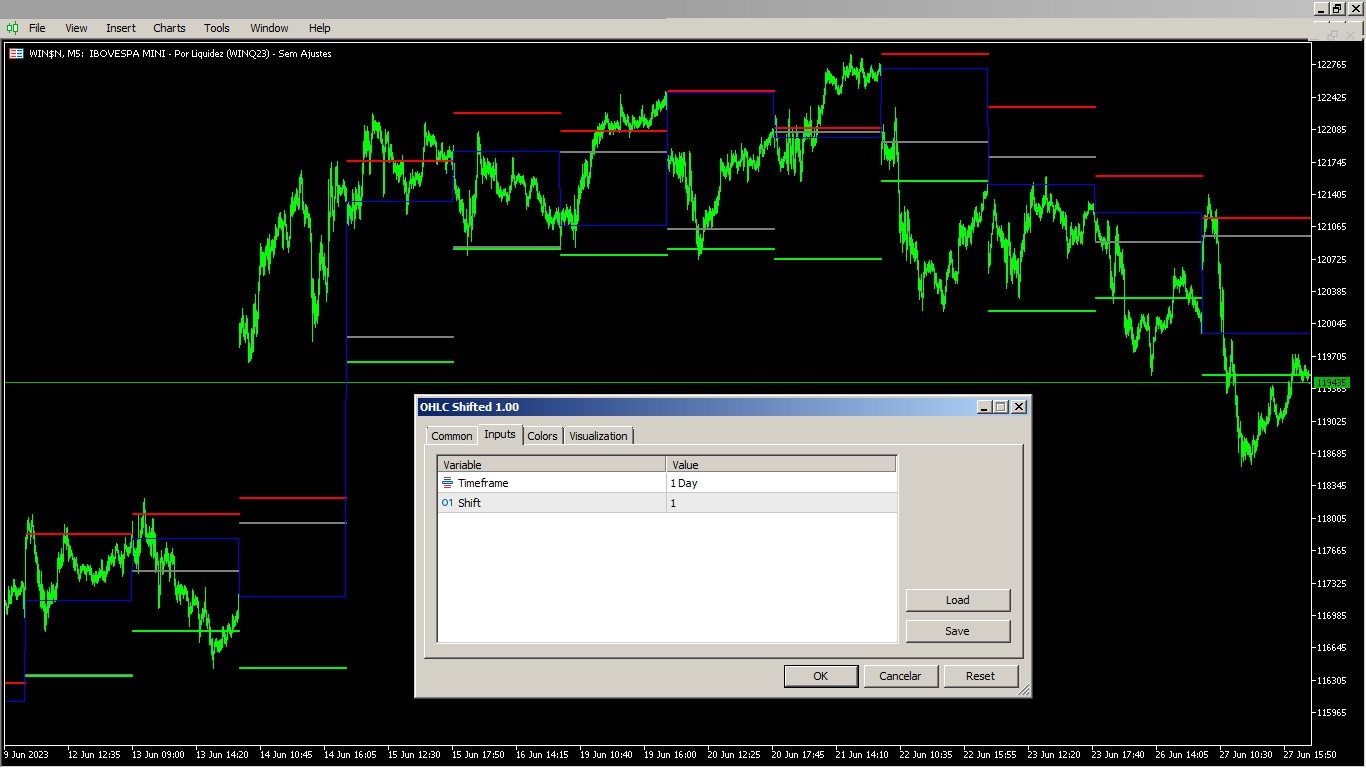
Task: Open the Tools menu
Action: click(216, 28)
